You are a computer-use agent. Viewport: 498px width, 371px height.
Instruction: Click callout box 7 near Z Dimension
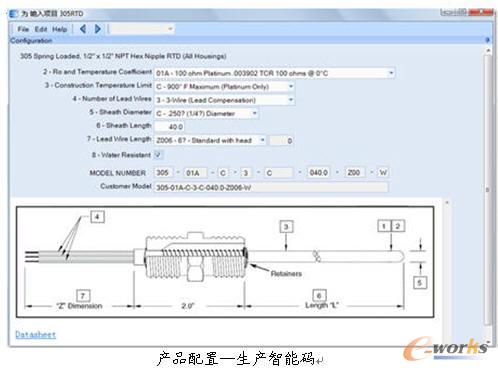coord(83,295)
